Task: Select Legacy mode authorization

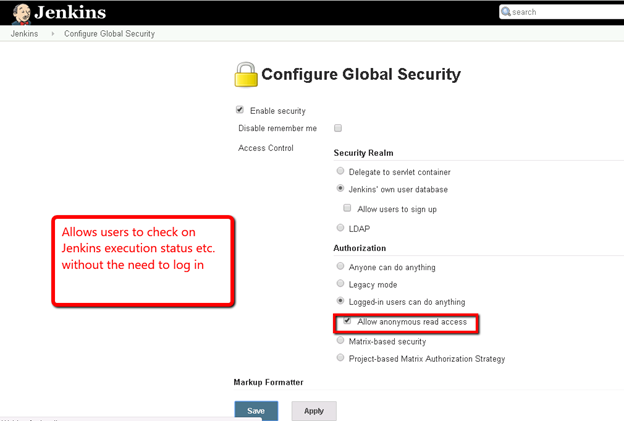Action: [x=340, y=283]
